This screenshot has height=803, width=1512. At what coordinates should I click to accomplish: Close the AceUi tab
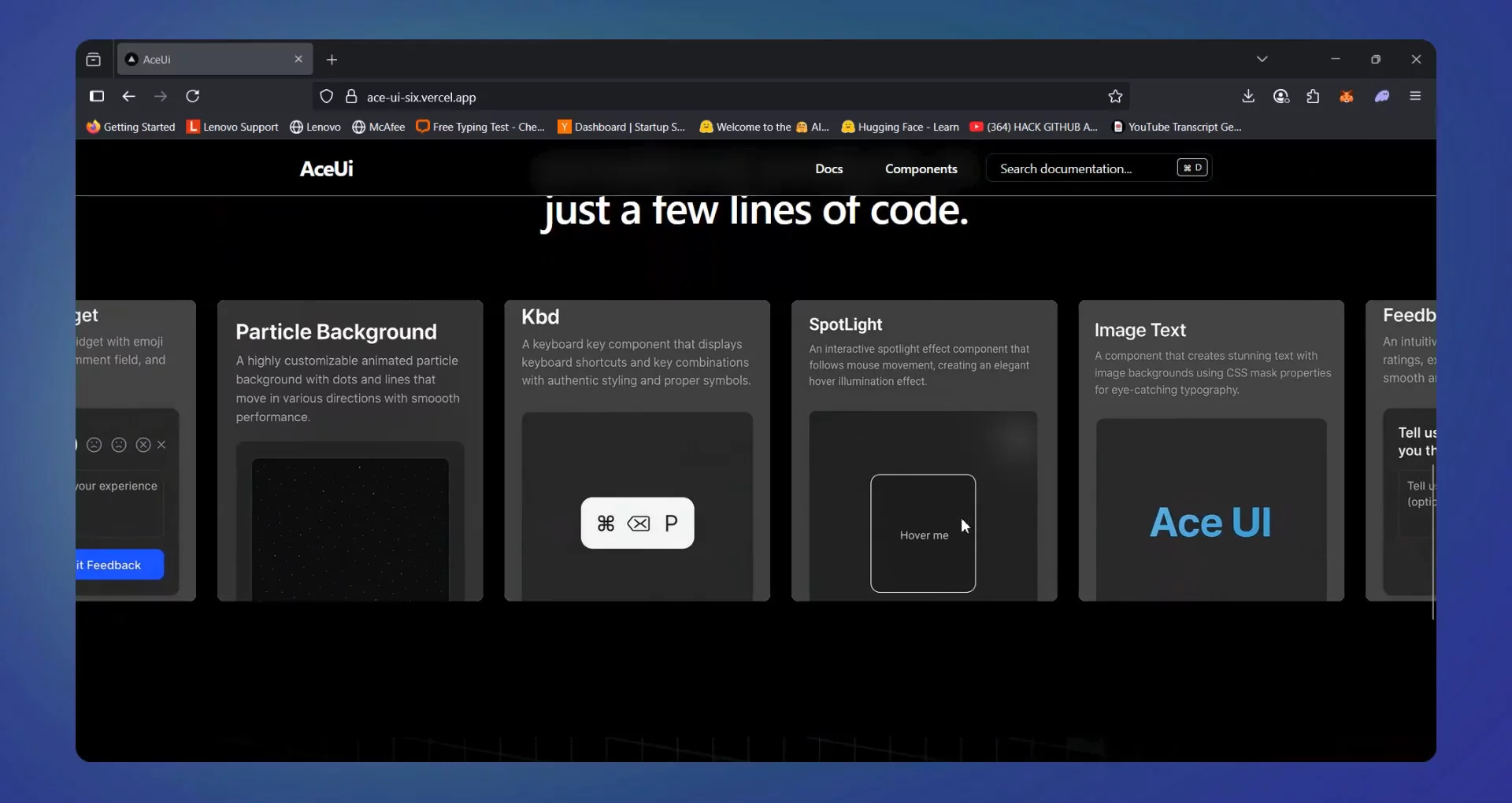298,59
